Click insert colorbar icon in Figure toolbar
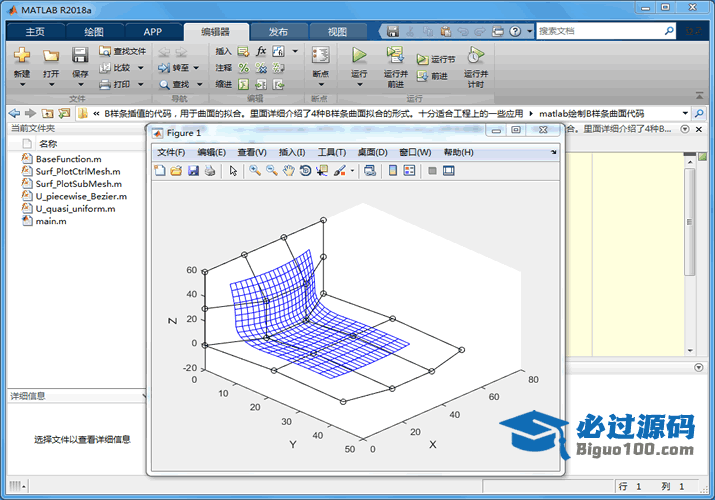 [x=393, y=171]
